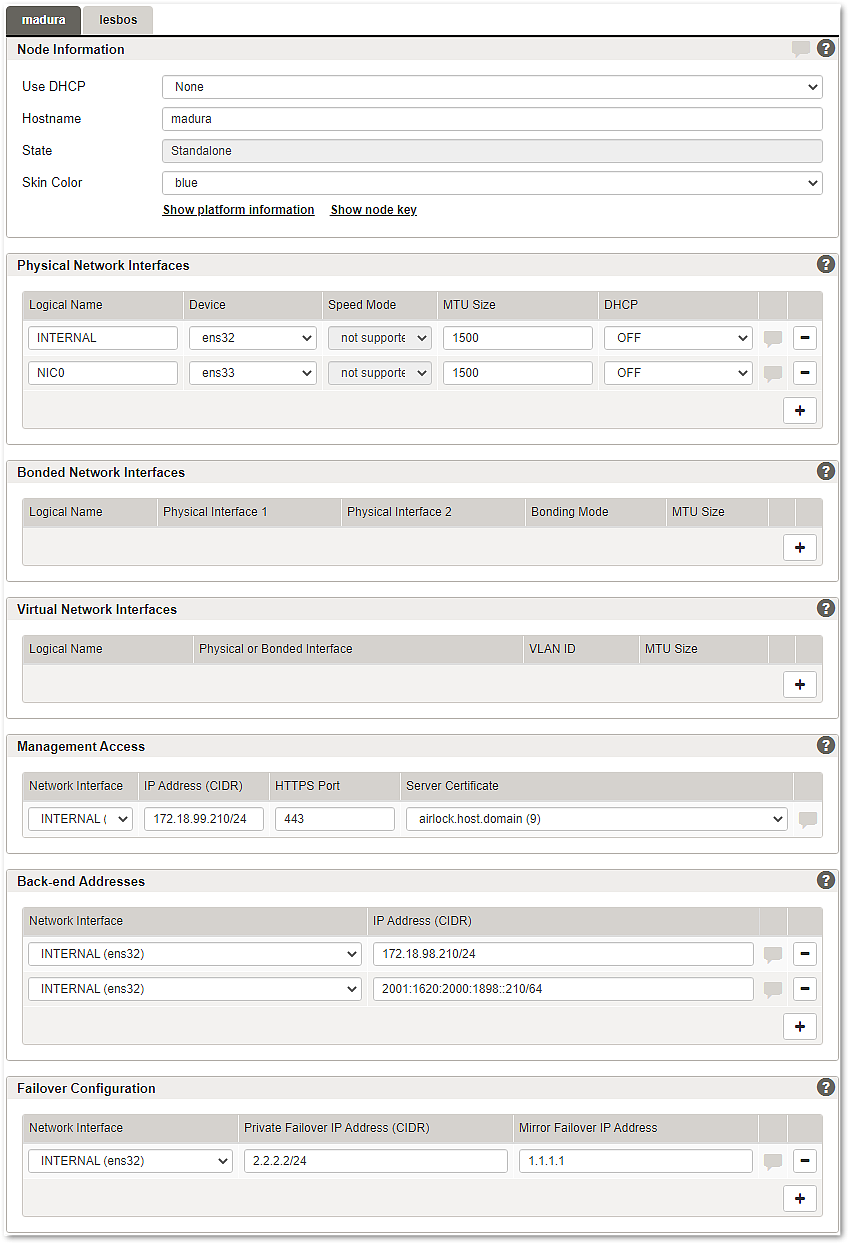This screenshot has width=849, height=1244.
Task: Click the Hostname field
Action: (x=492, y=119)
